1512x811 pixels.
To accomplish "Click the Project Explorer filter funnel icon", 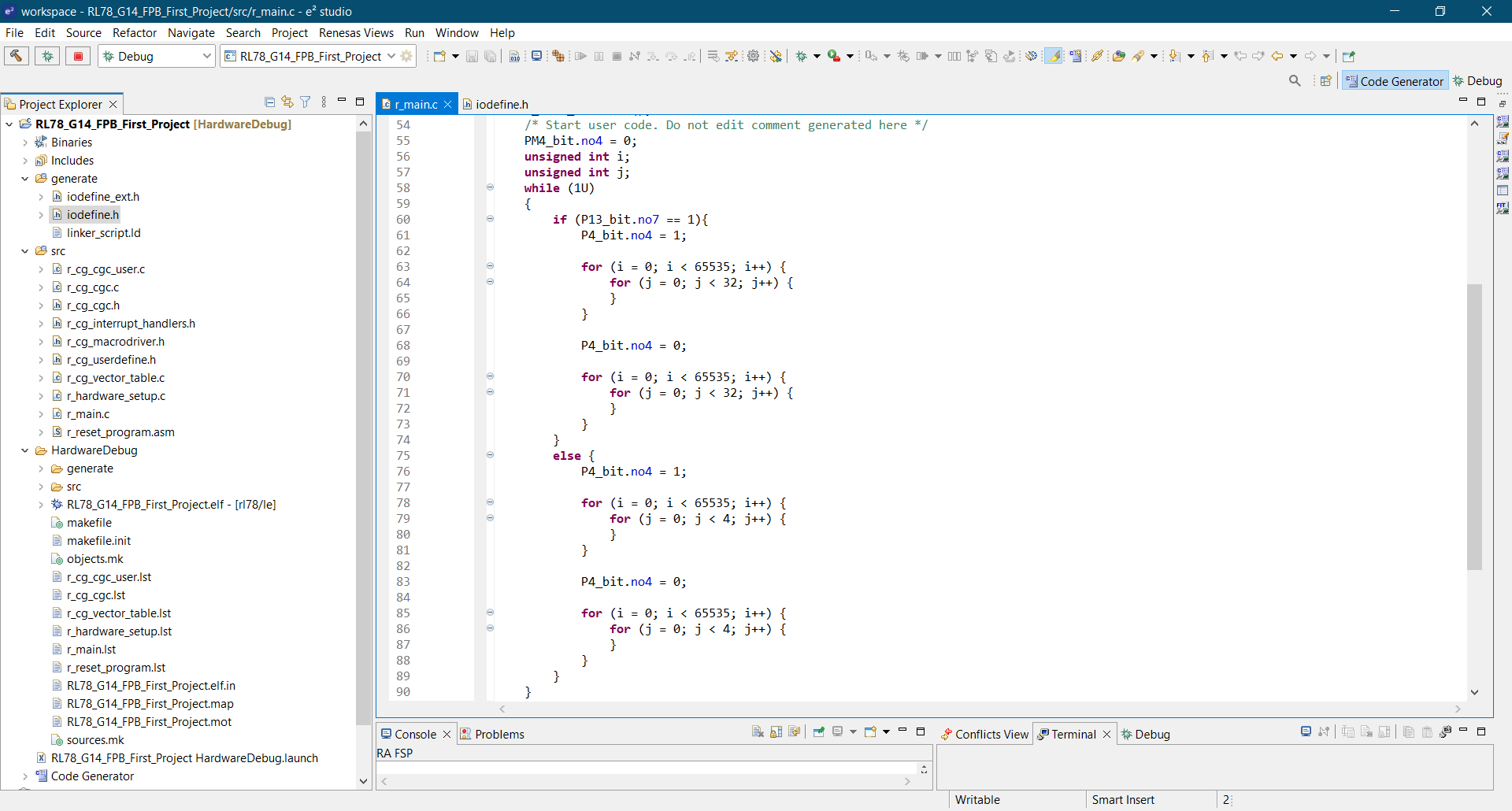I will click(306, 102).
